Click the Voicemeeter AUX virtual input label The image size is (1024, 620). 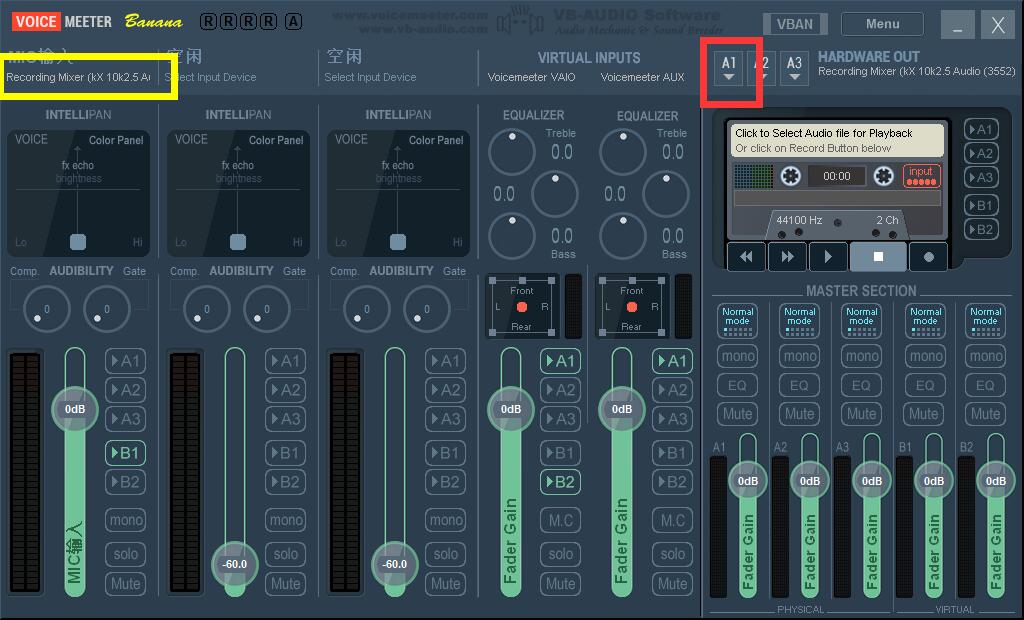point(643,77)
